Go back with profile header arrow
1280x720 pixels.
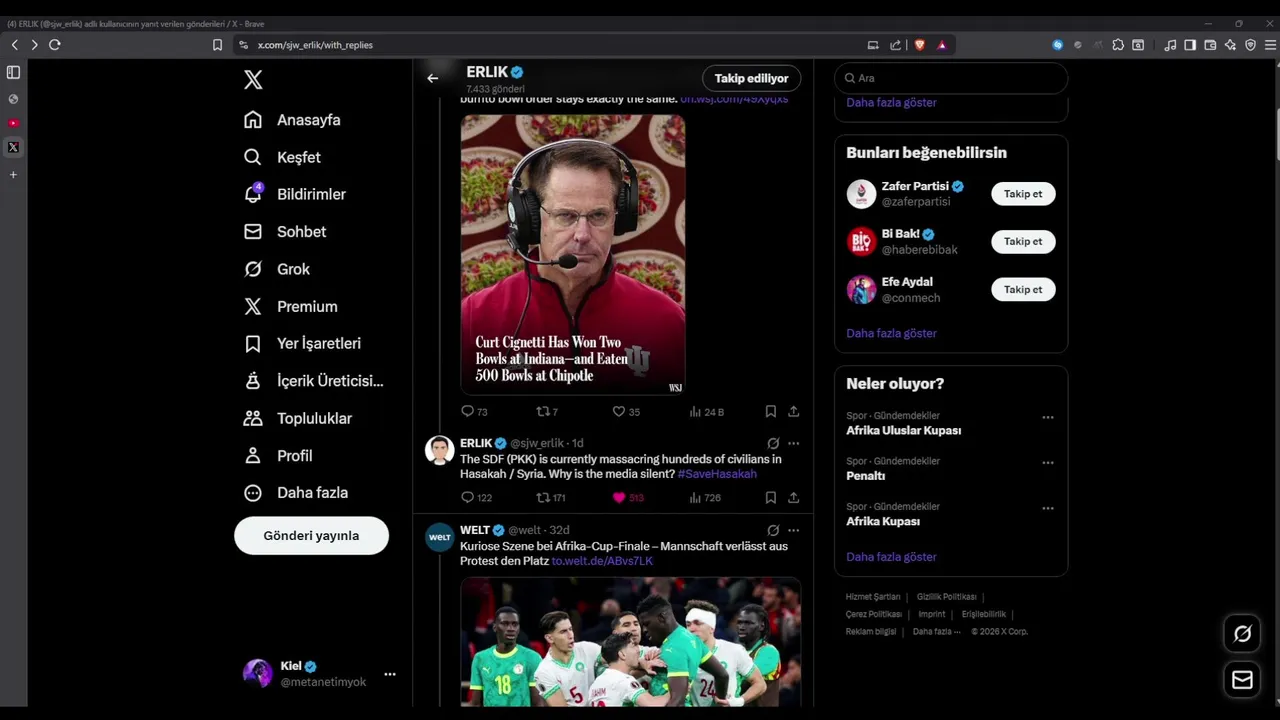pyautogui.click(x=432, y=78)
